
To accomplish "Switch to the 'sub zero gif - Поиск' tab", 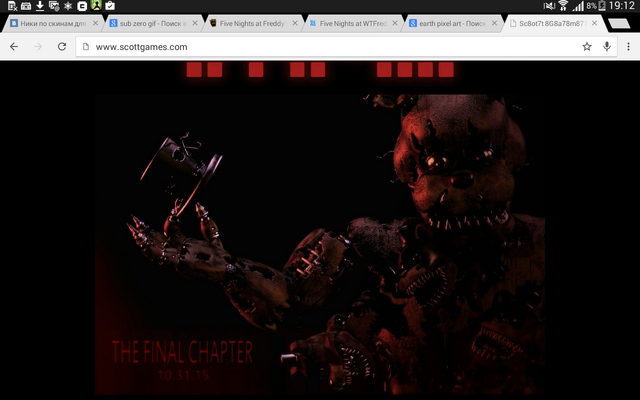I will point(152,24).
